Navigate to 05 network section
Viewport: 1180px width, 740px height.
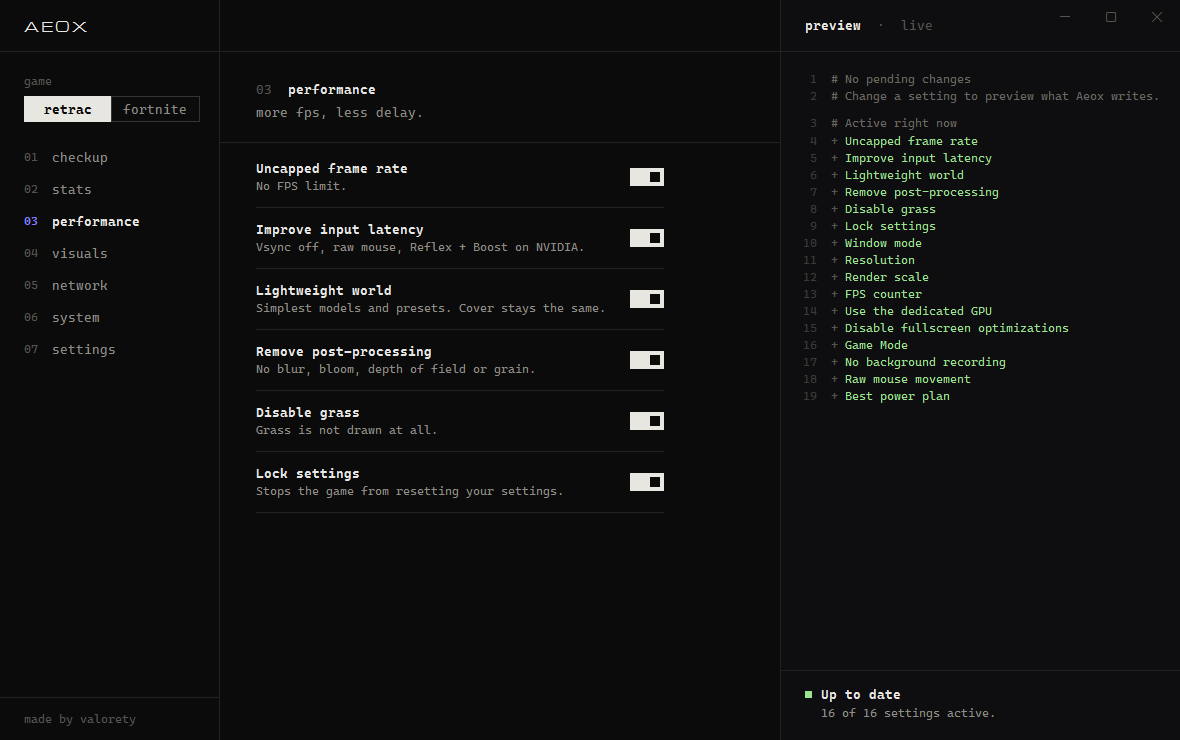66,285
